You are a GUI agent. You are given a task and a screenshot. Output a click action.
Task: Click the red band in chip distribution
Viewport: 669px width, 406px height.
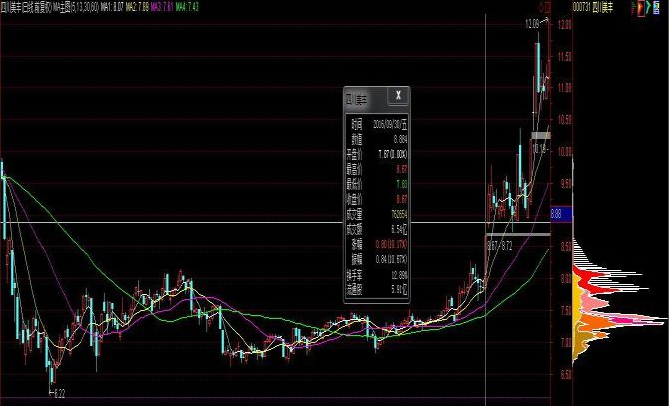589,279
